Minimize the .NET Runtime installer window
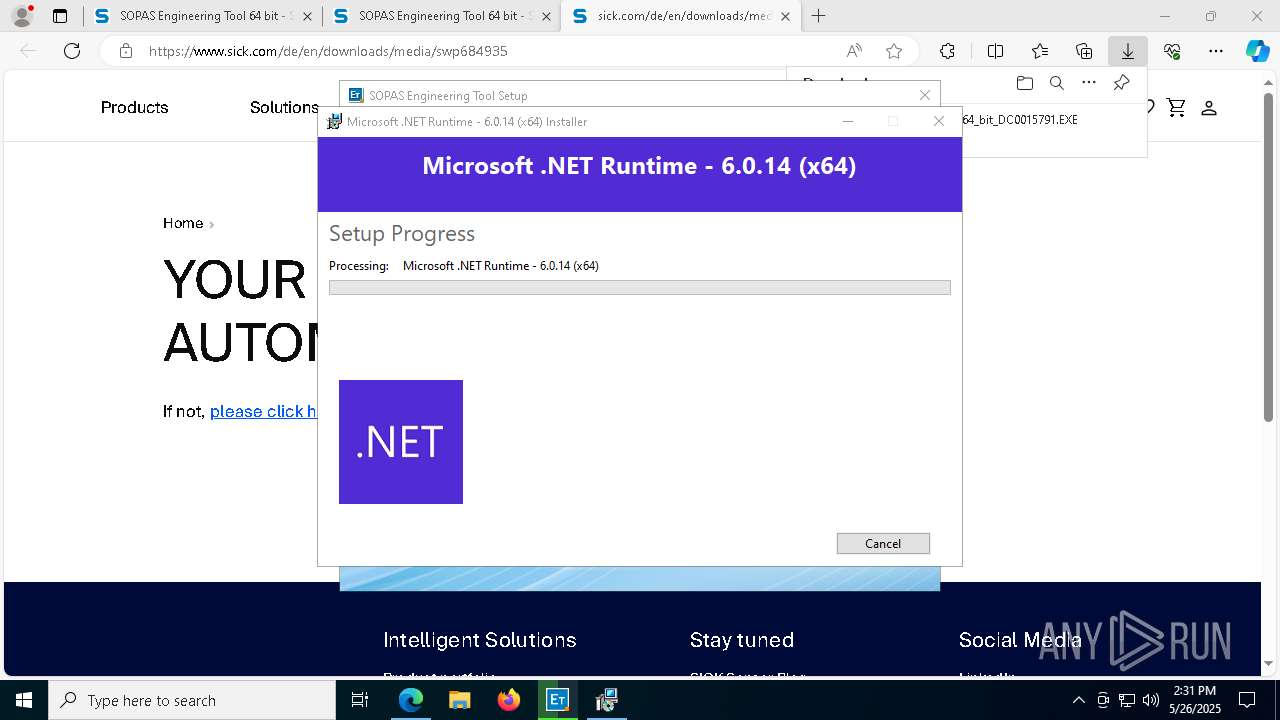This screenshot has height=720, width=1280. pyautogui.click(x=848, y=121)
